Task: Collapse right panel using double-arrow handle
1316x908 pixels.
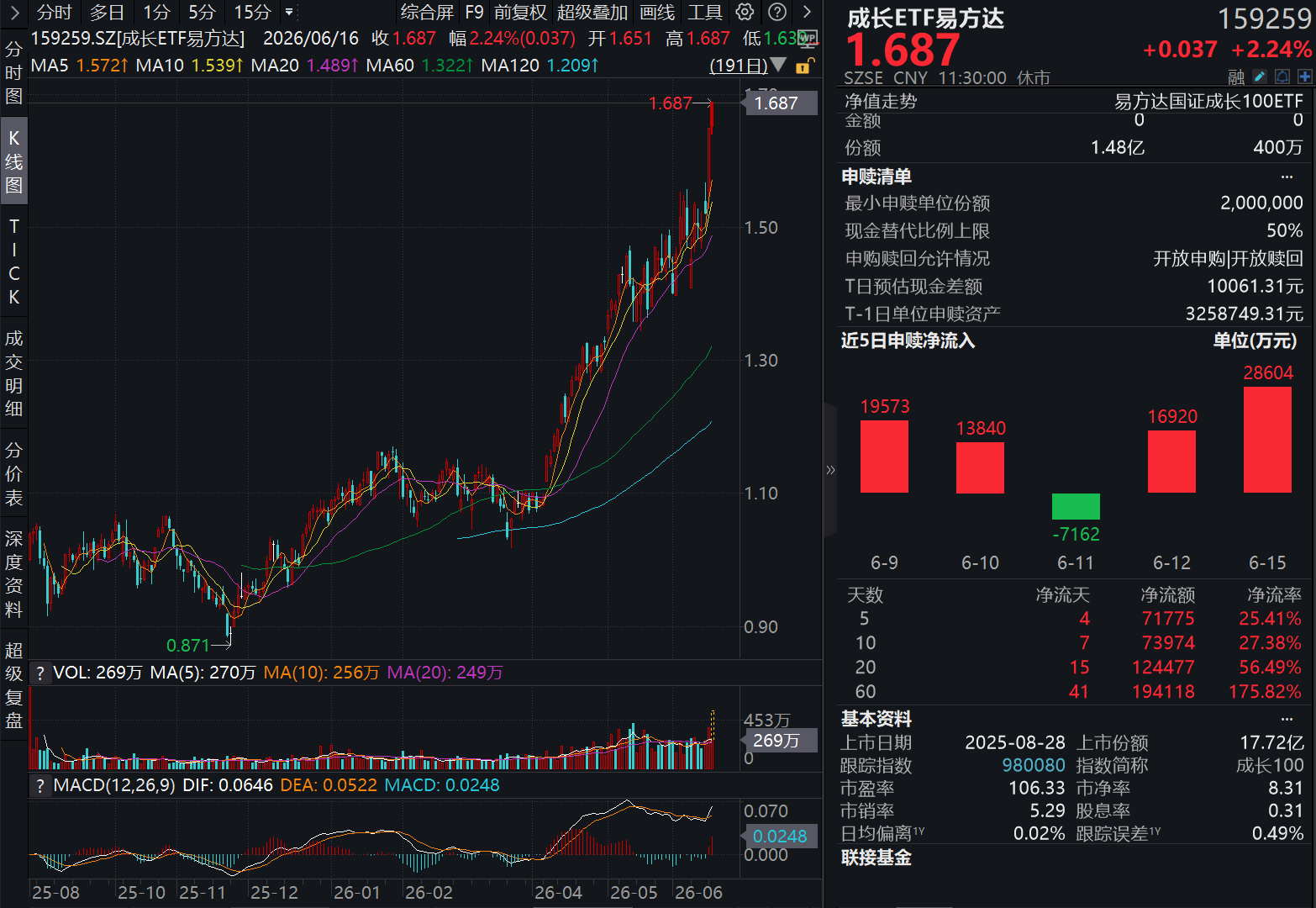Action: click(x=830, y=469)
